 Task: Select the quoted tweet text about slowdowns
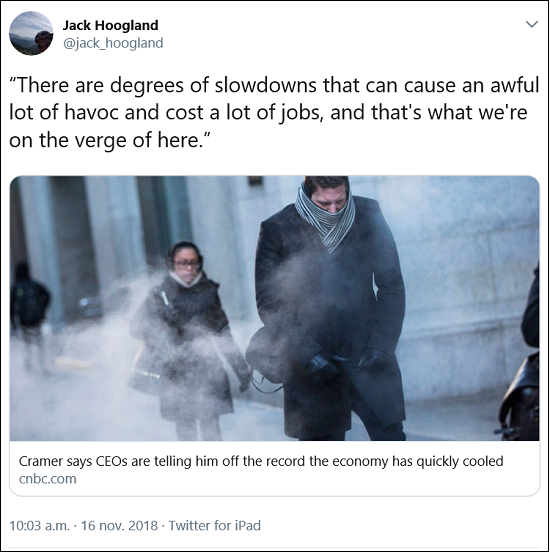(x=274, y=113)
